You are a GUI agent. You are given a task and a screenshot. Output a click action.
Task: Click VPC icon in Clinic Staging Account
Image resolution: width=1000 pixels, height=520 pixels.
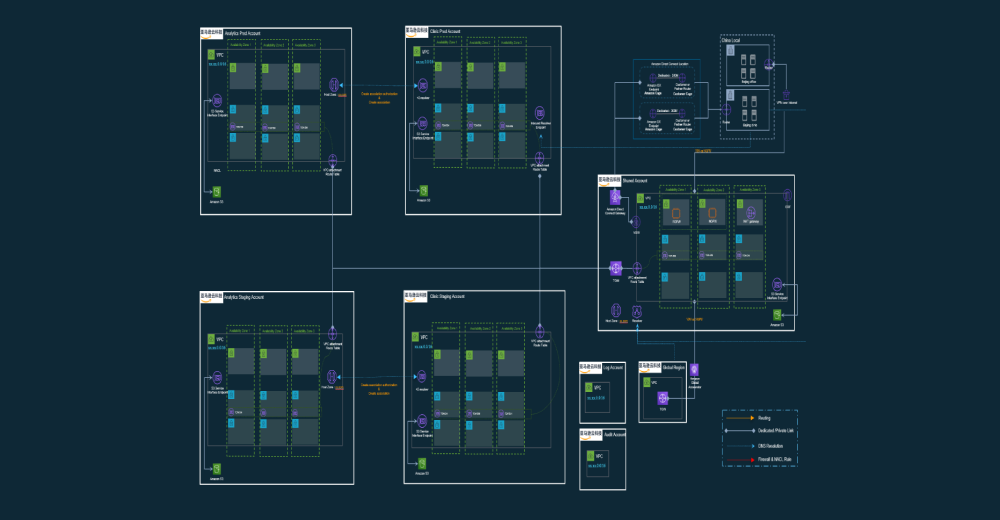[x=416, y=337]
